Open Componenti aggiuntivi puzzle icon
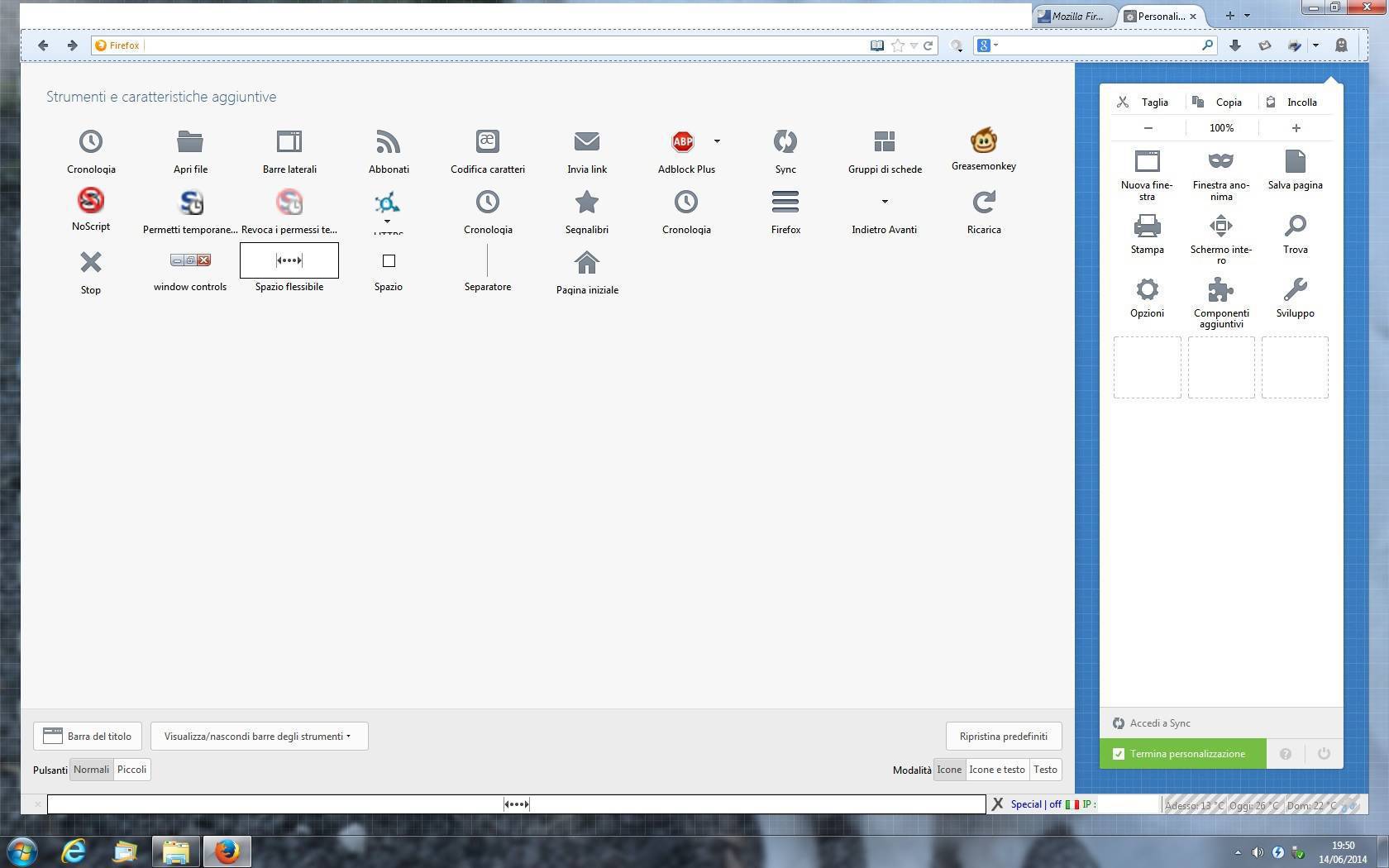The image size is (1389, 868). click(x=1220, y=290)
